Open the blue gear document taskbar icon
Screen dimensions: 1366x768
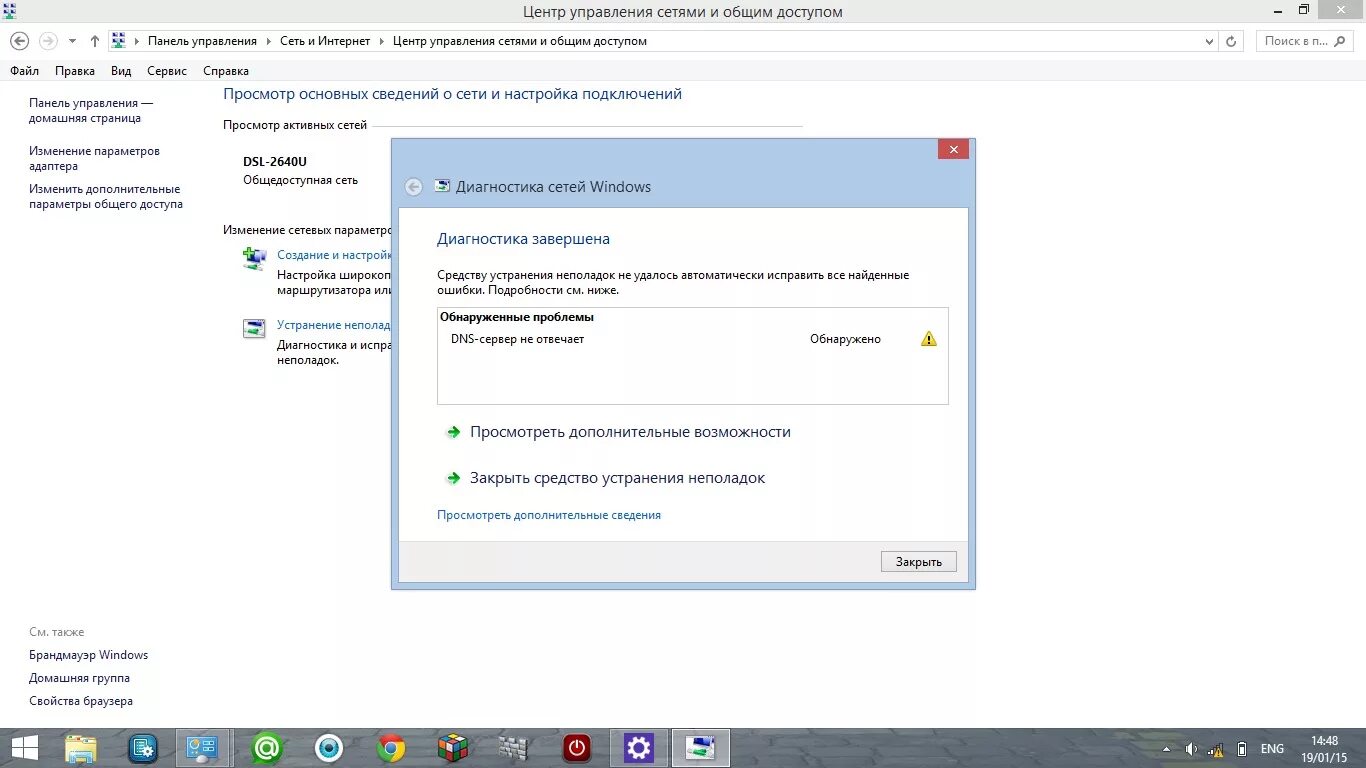tap(143, 748)
